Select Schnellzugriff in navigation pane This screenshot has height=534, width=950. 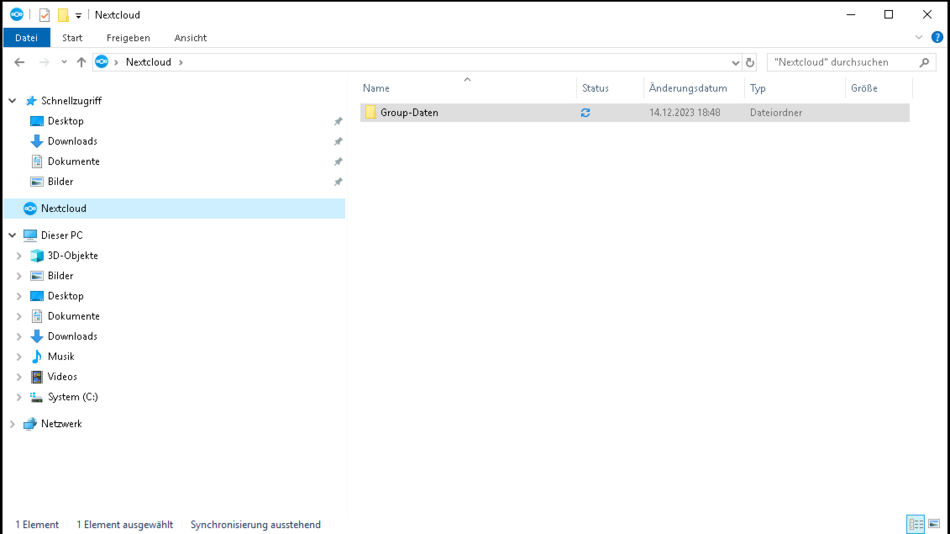pyautogui.click(x=71, y=101)
